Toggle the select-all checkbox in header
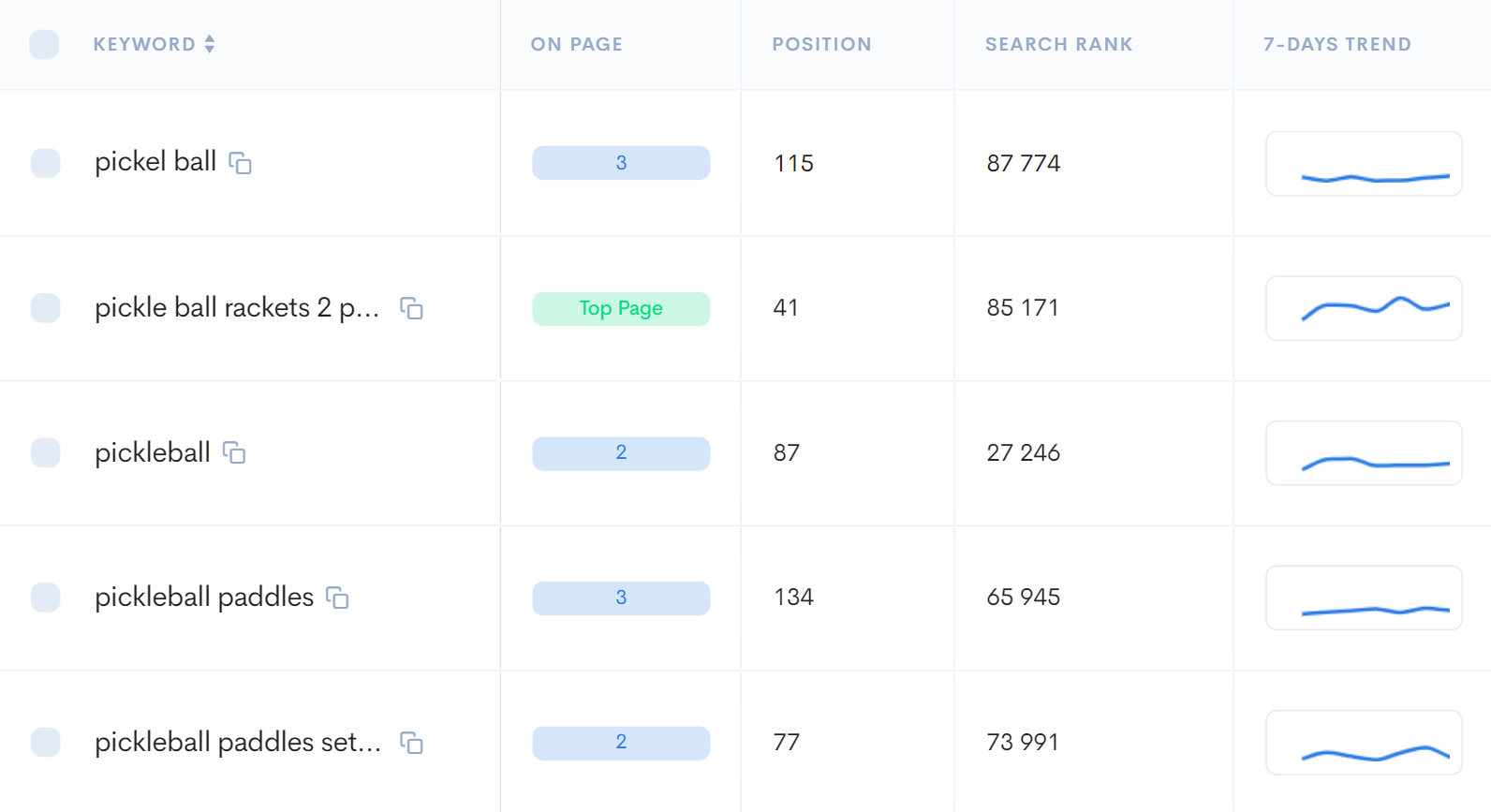The image size is (1491, 812). (x=44, y=44)
